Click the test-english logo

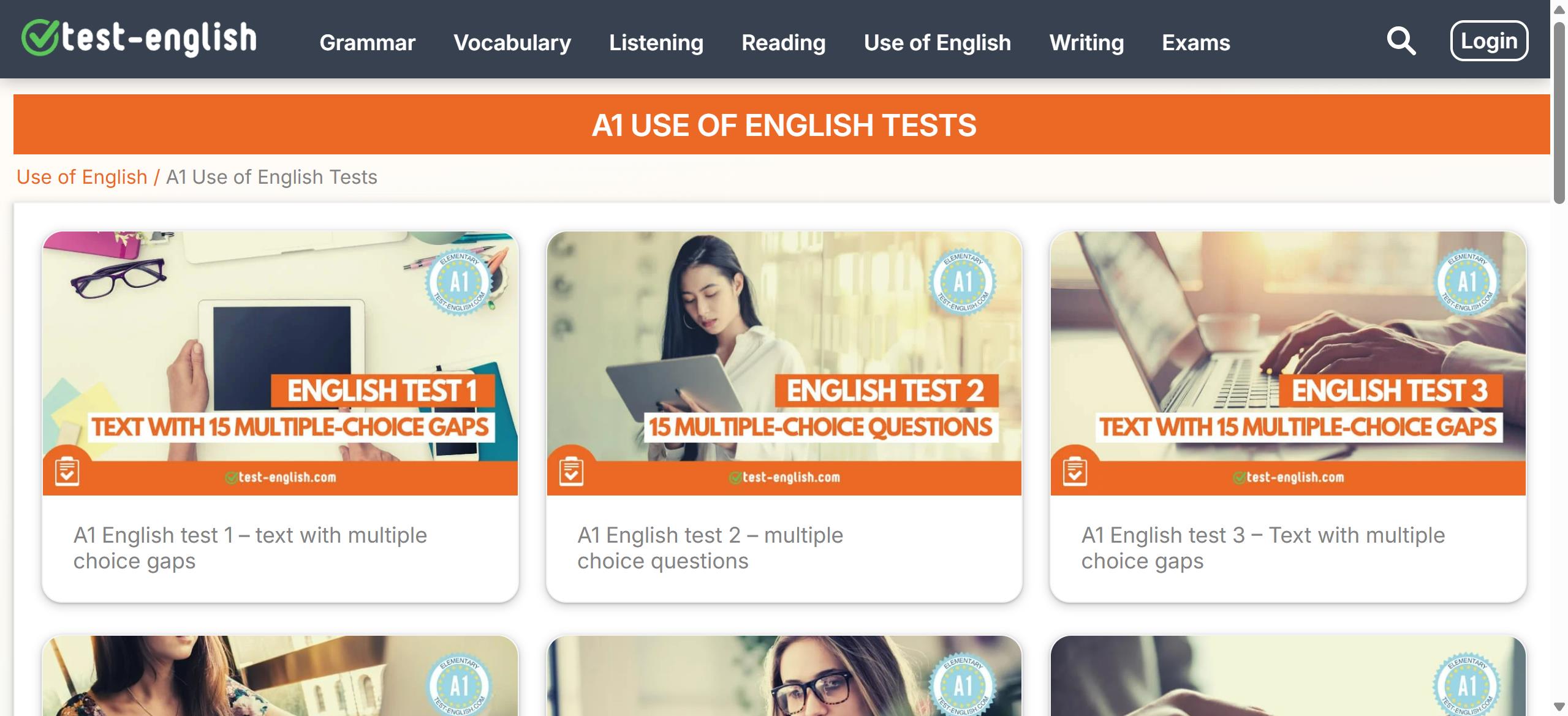click(139, 38)
